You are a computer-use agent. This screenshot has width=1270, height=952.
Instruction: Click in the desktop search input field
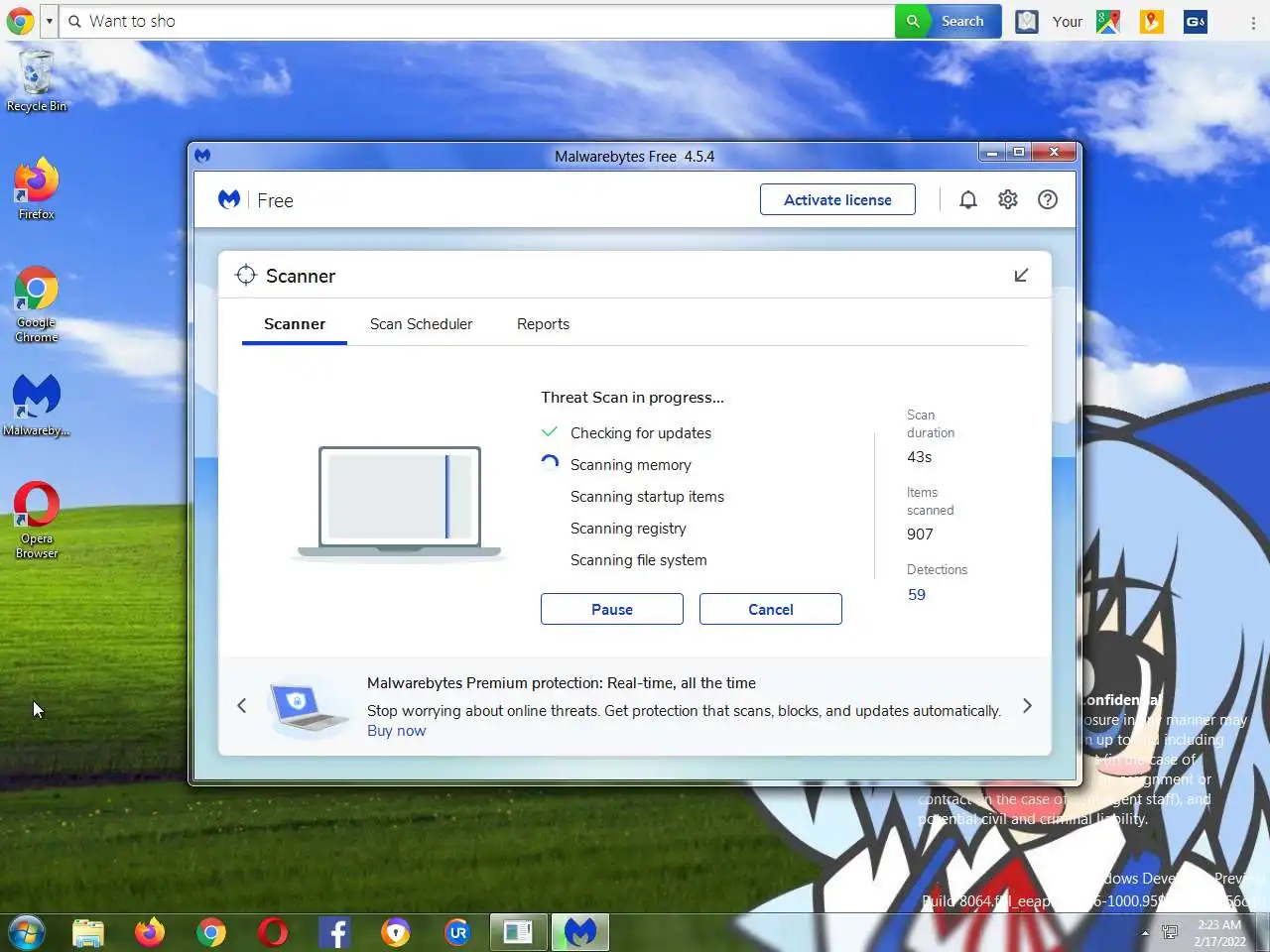click(x=476, y=21)
